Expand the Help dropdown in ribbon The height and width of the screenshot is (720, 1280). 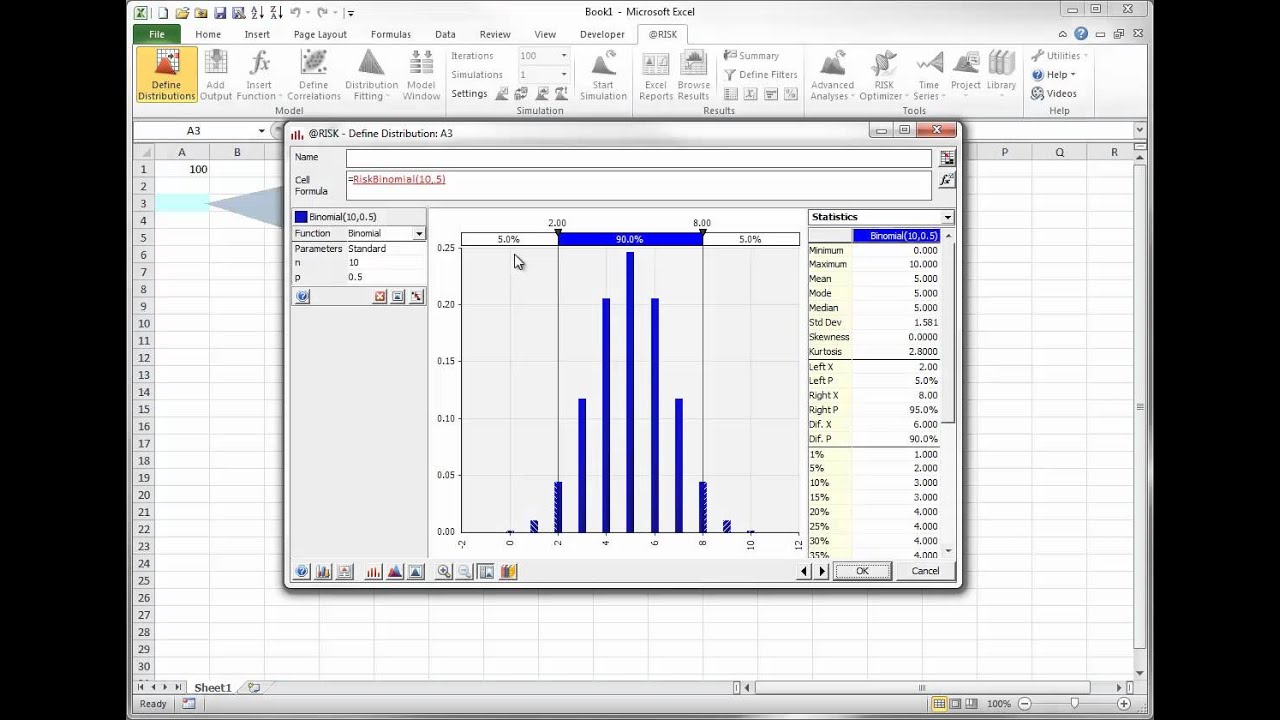click(1053, 74)
